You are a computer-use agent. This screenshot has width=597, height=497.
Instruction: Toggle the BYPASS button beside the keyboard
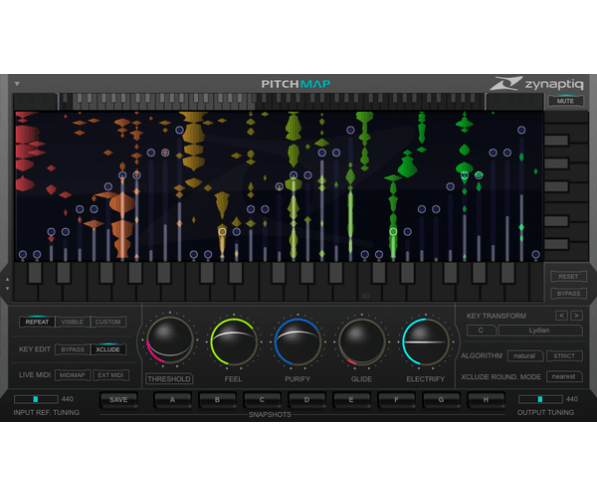coord(568,293)
